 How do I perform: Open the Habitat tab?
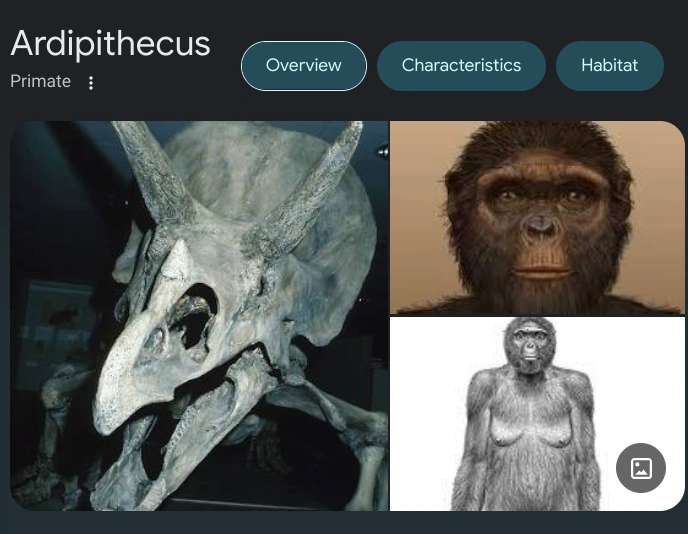click(609, 66)
